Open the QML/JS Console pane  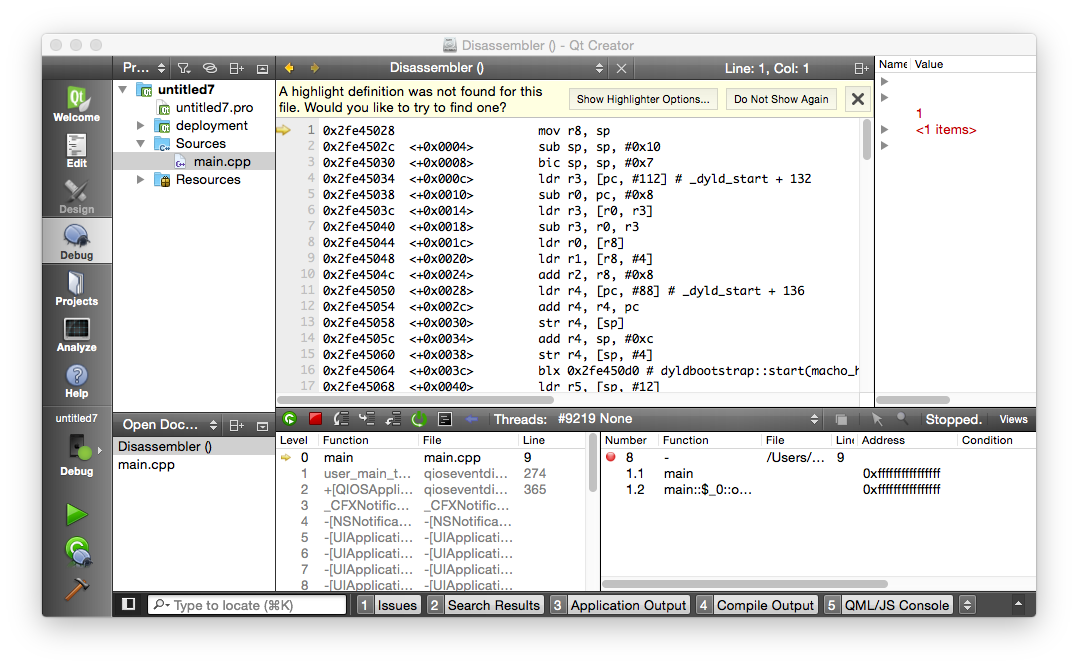pos(889,605)
